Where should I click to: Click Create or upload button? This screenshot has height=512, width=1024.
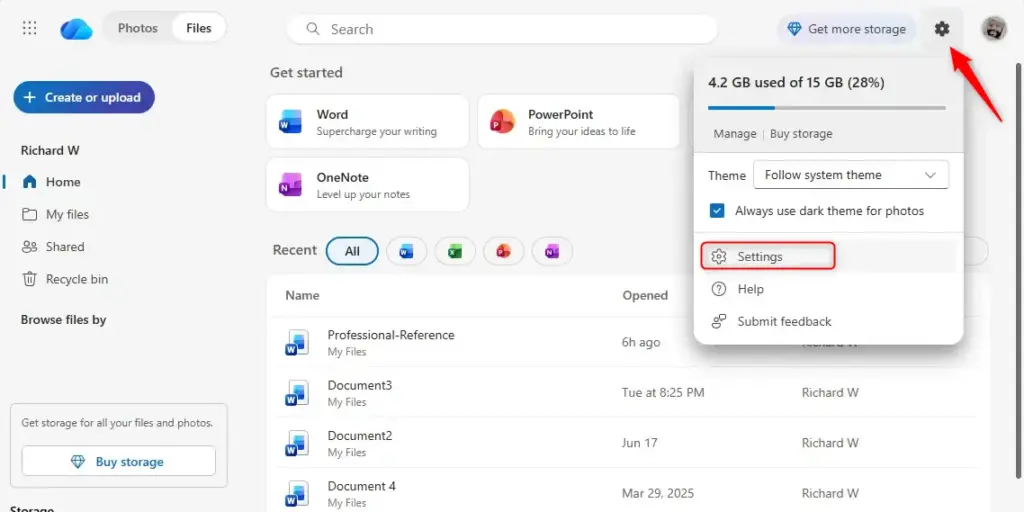(x=84, y=97)
